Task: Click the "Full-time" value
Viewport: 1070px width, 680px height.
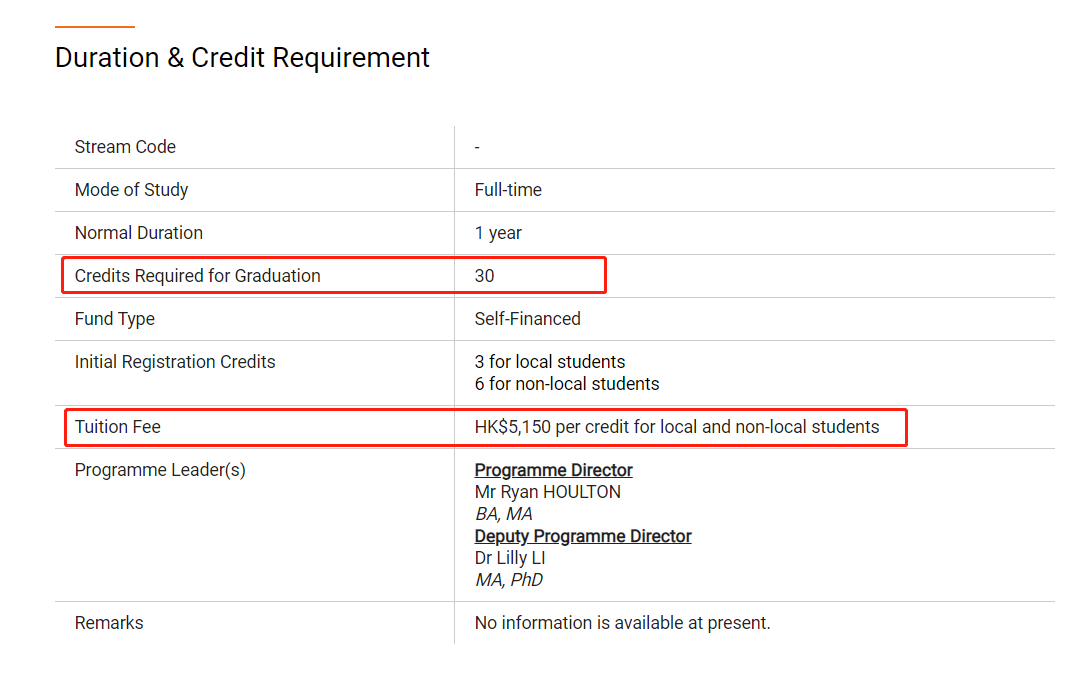Action: (x=508, y=190)
